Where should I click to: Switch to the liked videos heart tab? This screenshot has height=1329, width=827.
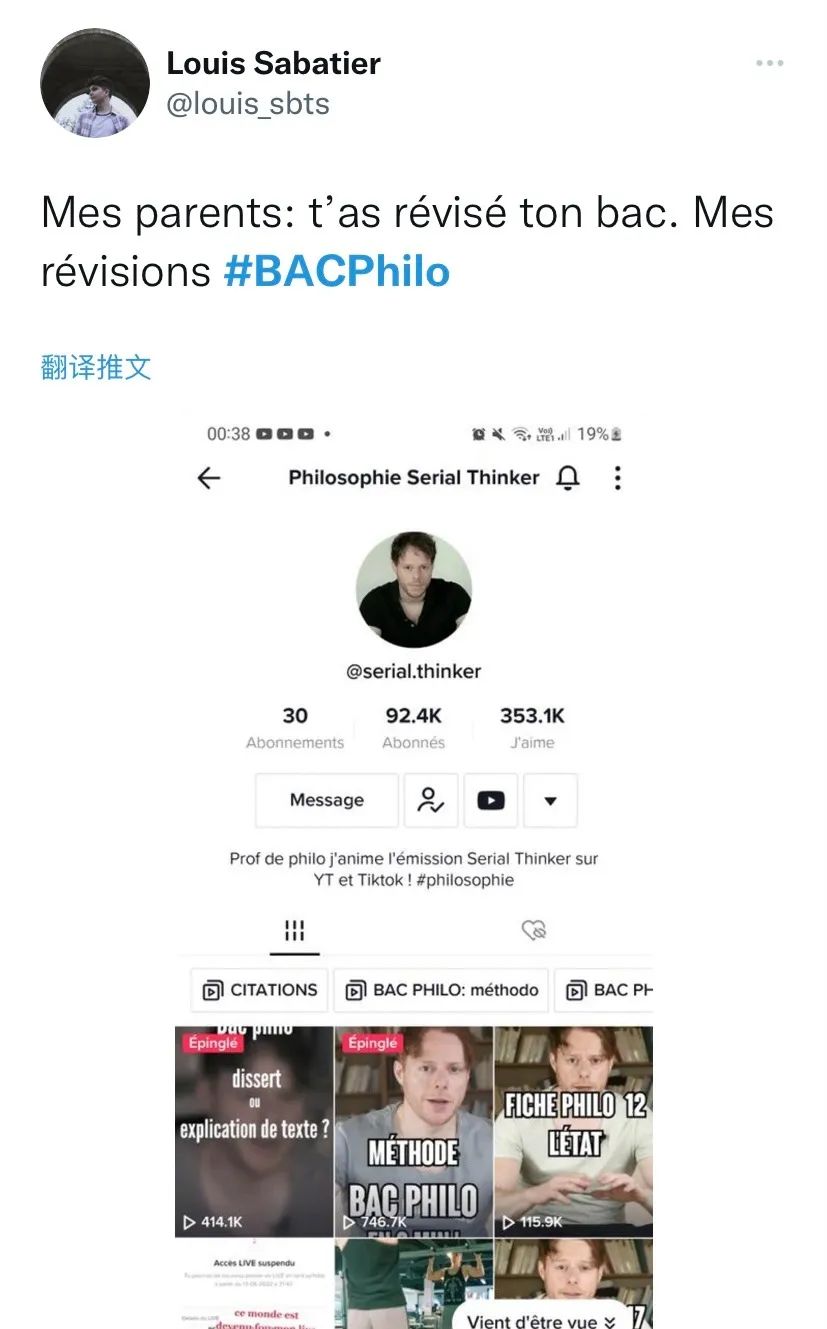[x=534, y=931]
